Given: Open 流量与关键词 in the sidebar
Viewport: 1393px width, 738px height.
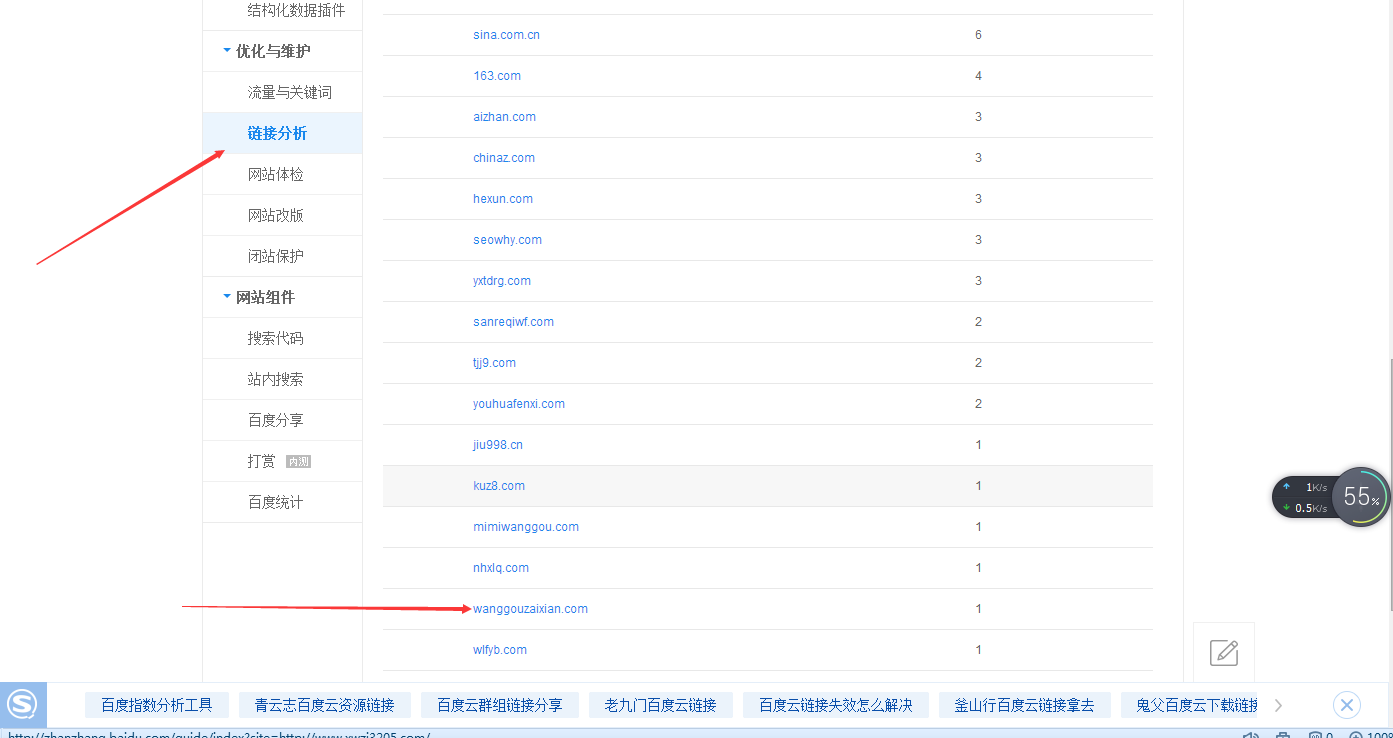Looking at the screenshot, I should coord(289,92).
